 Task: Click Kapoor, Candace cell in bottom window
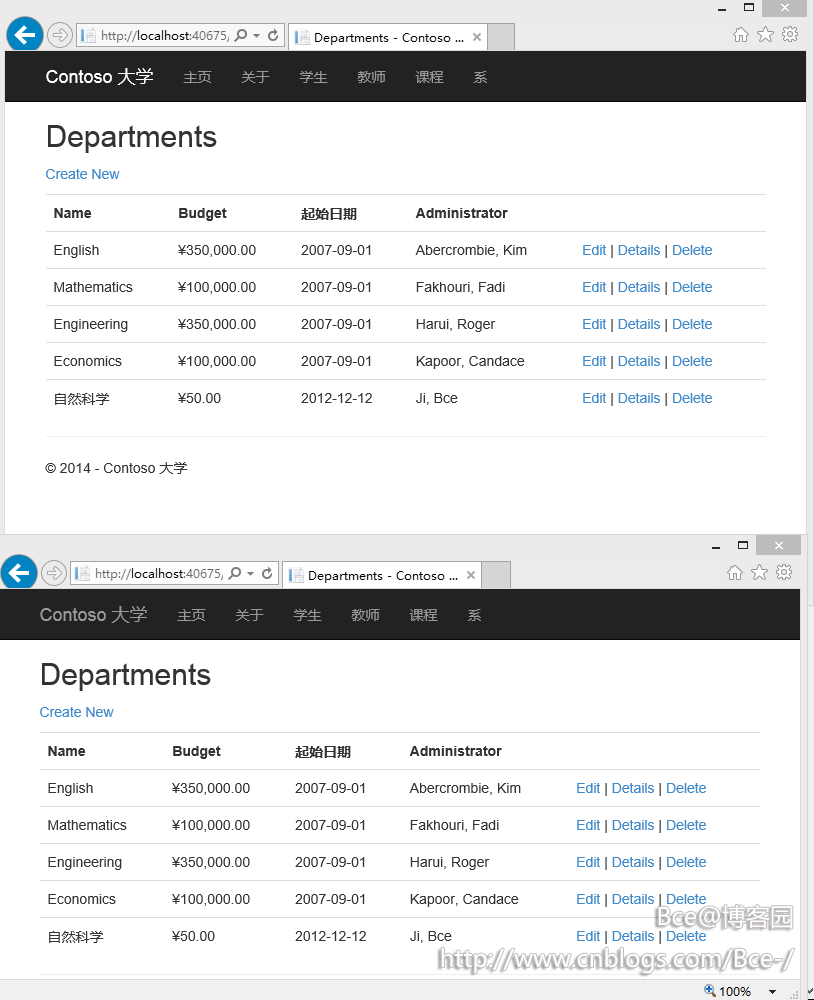pyautogui.click(x=464, y=899)
